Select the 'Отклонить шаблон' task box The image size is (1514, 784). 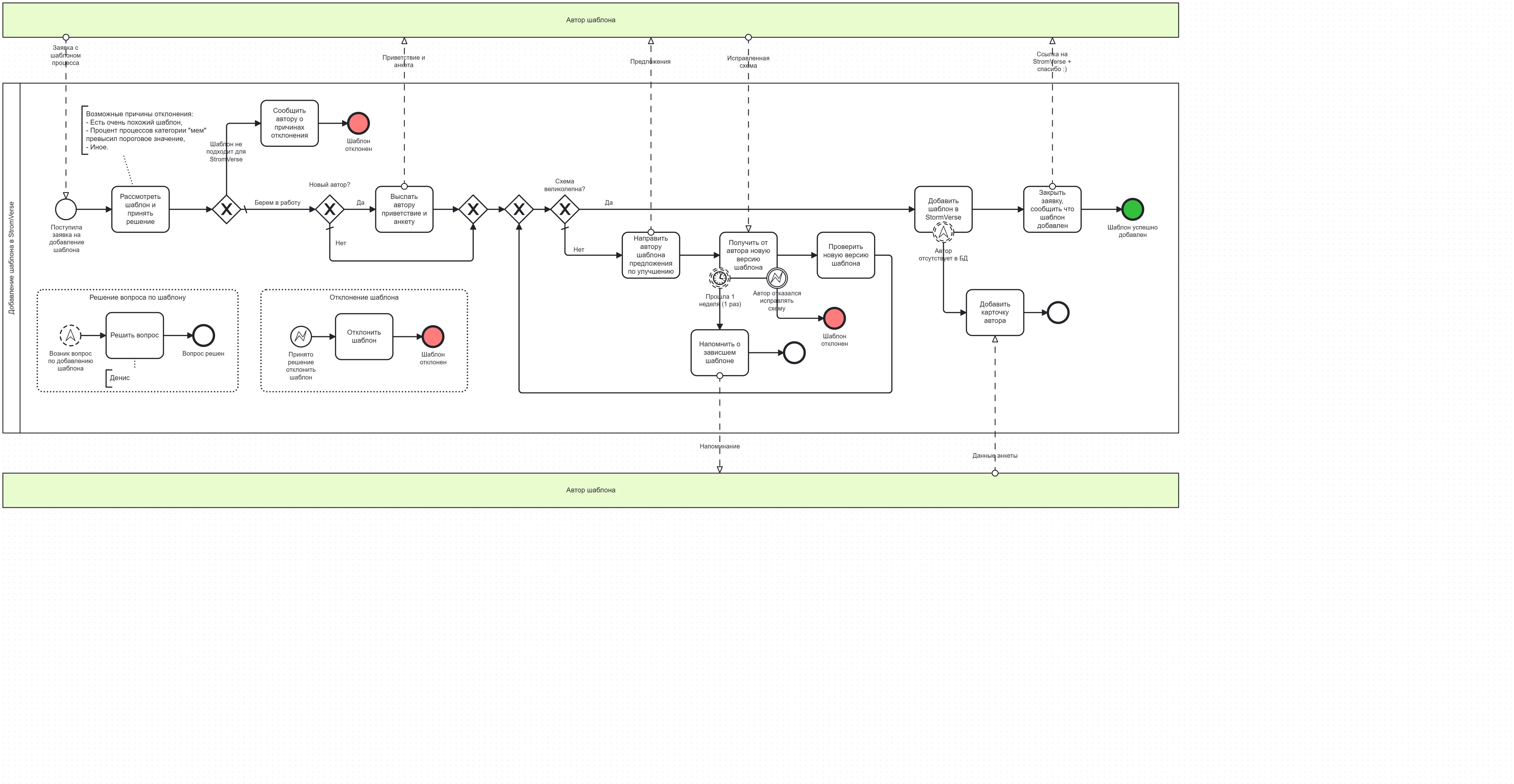click(x=364, y=336)
